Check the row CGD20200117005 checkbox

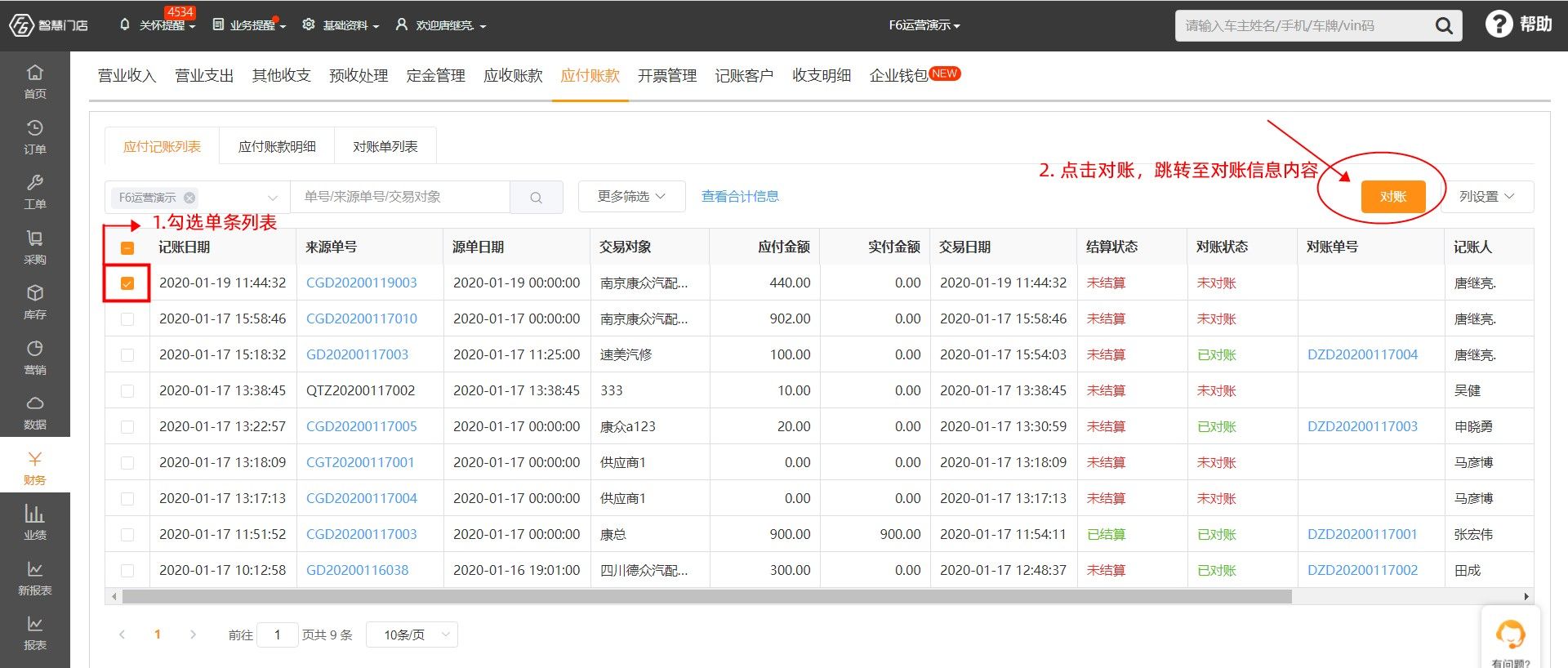coord(127,427)
